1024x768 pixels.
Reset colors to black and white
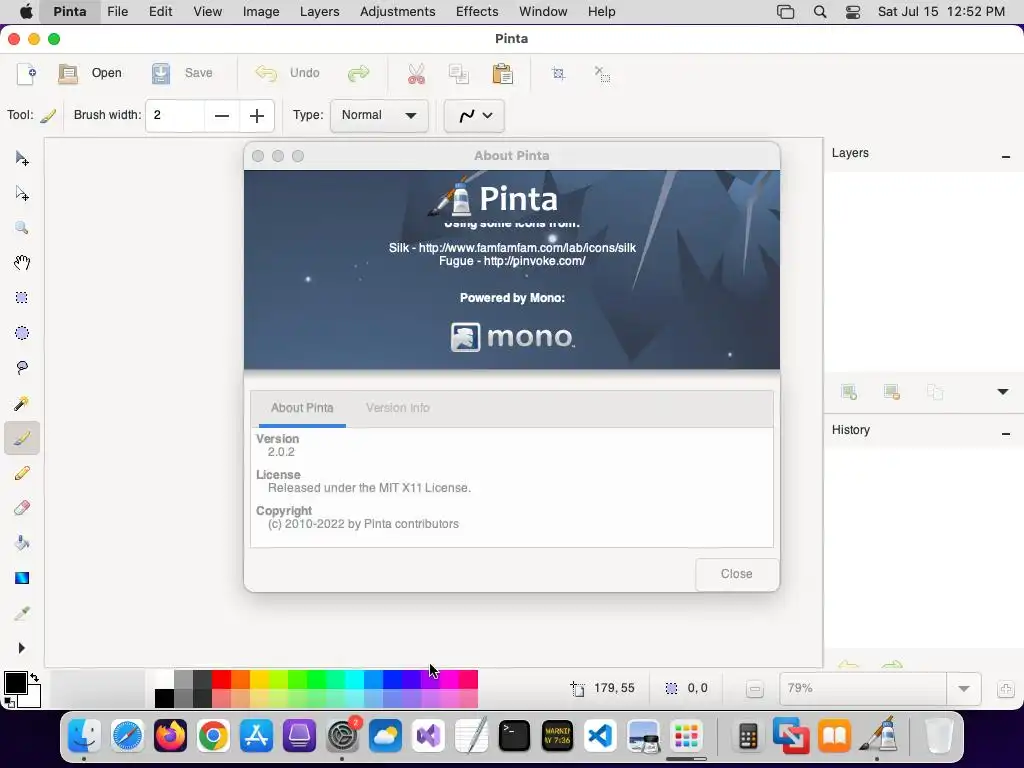click(9, 703)
